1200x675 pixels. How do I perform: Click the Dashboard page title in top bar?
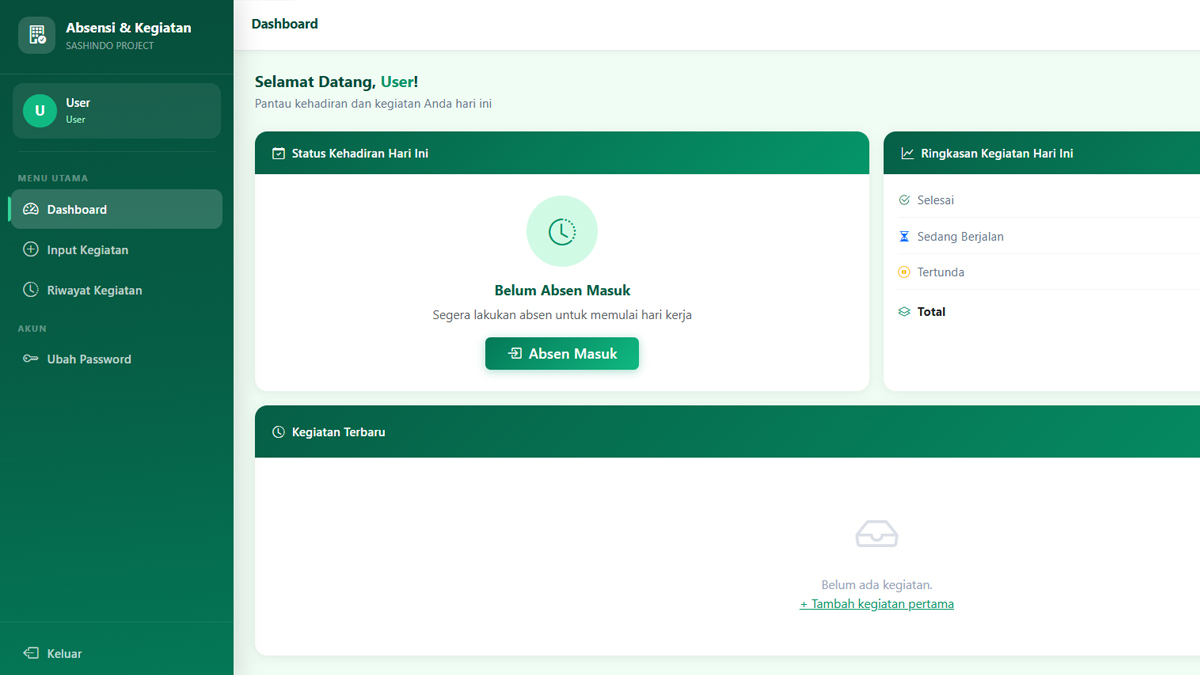(x=285, y=24)
